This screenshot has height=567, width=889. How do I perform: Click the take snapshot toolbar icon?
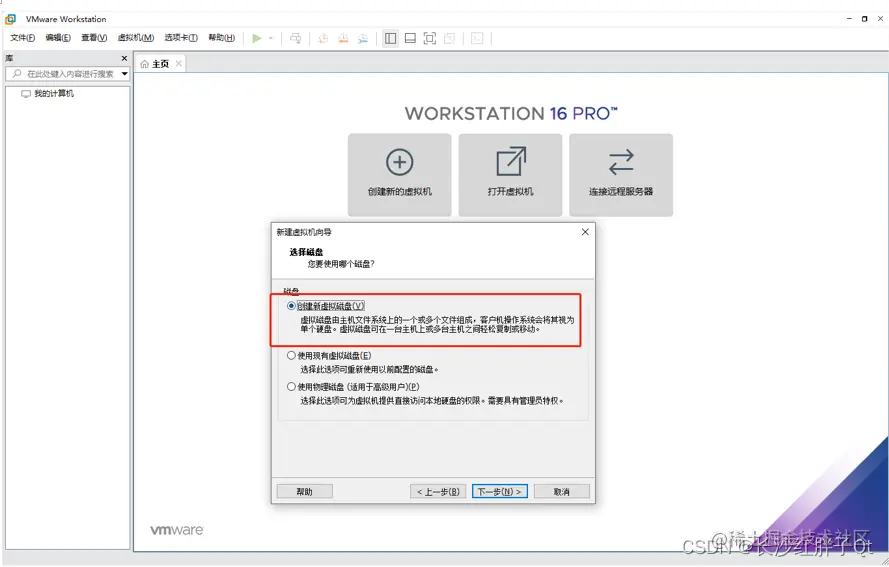323,38
